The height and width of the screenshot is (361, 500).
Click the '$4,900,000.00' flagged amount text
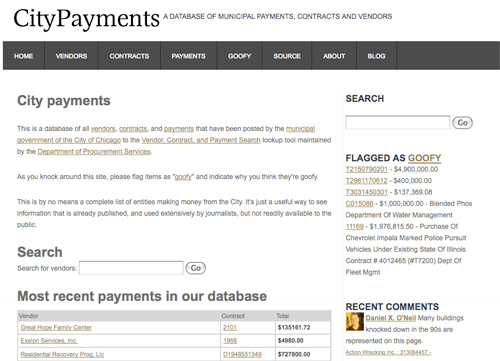point(416,169)
